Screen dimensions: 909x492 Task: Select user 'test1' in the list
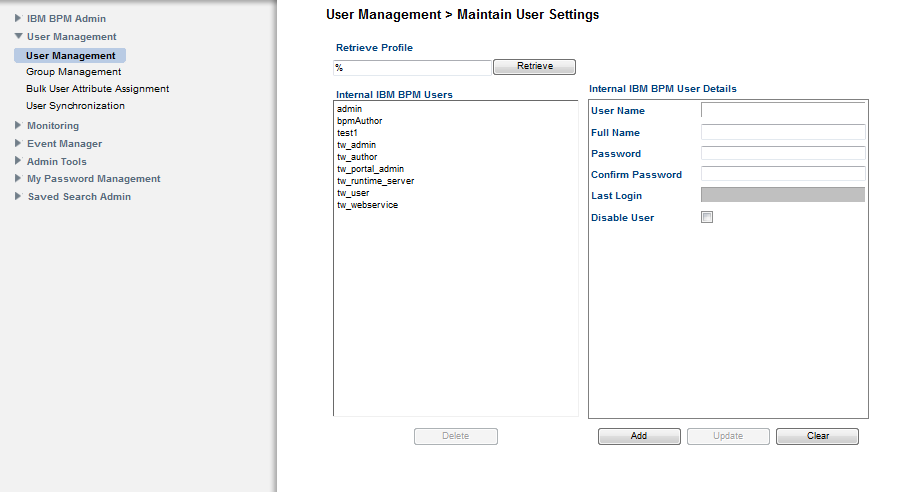pos(347,133)
